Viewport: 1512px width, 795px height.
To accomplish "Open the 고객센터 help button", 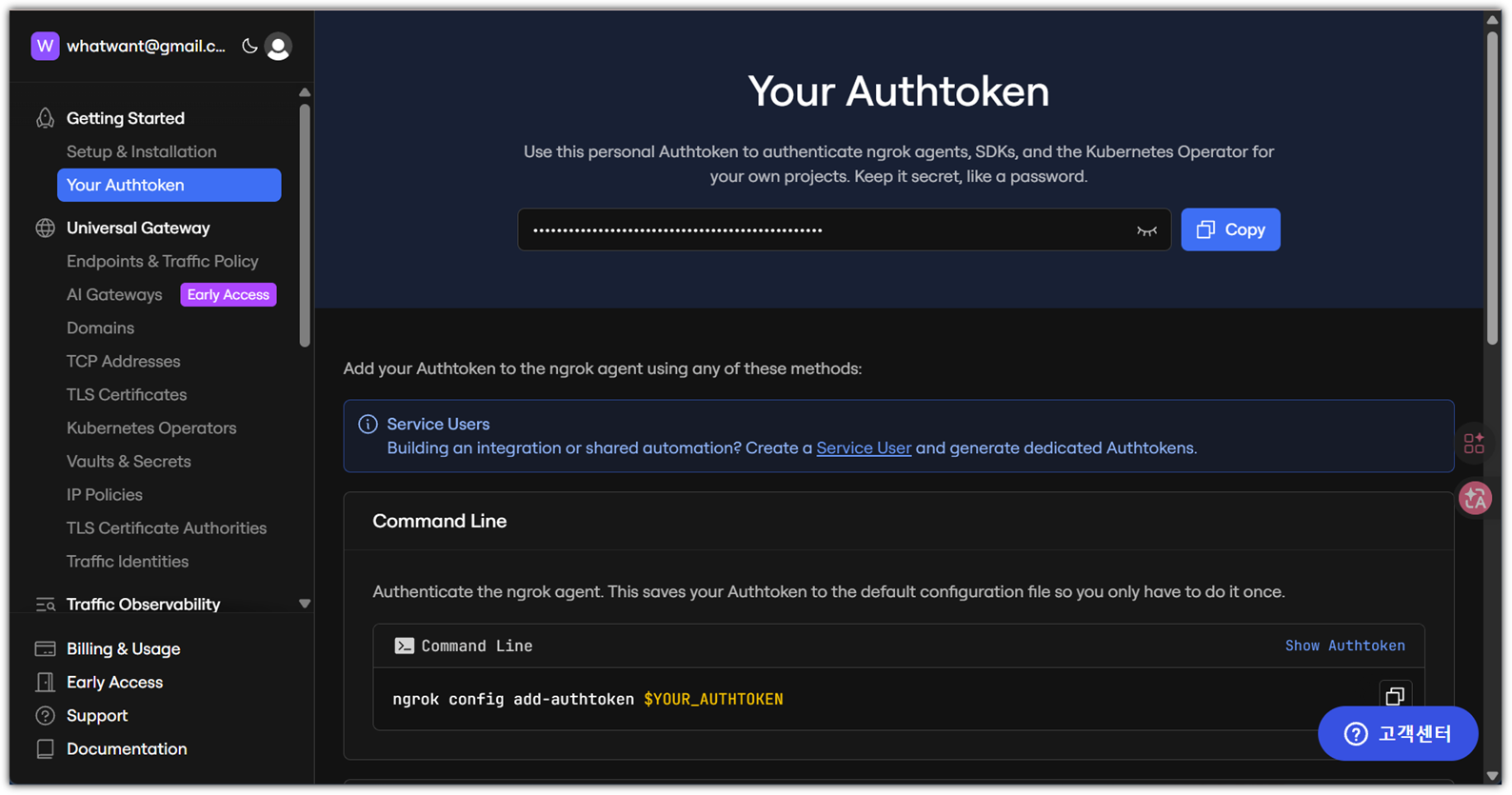I will 1398,733.
